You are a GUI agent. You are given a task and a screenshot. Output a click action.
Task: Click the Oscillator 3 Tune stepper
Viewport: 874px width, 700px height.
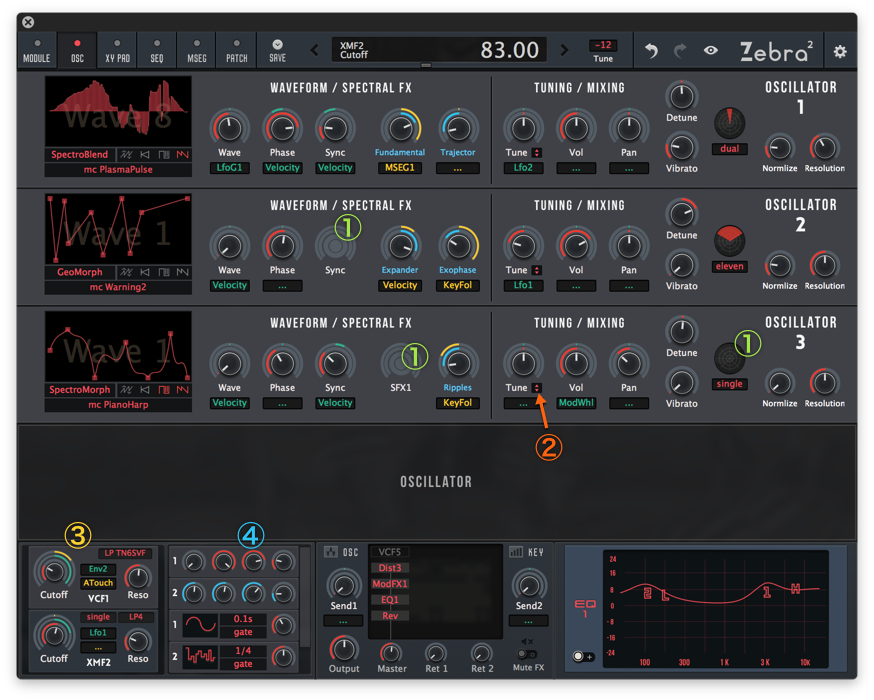coord(536,388)
